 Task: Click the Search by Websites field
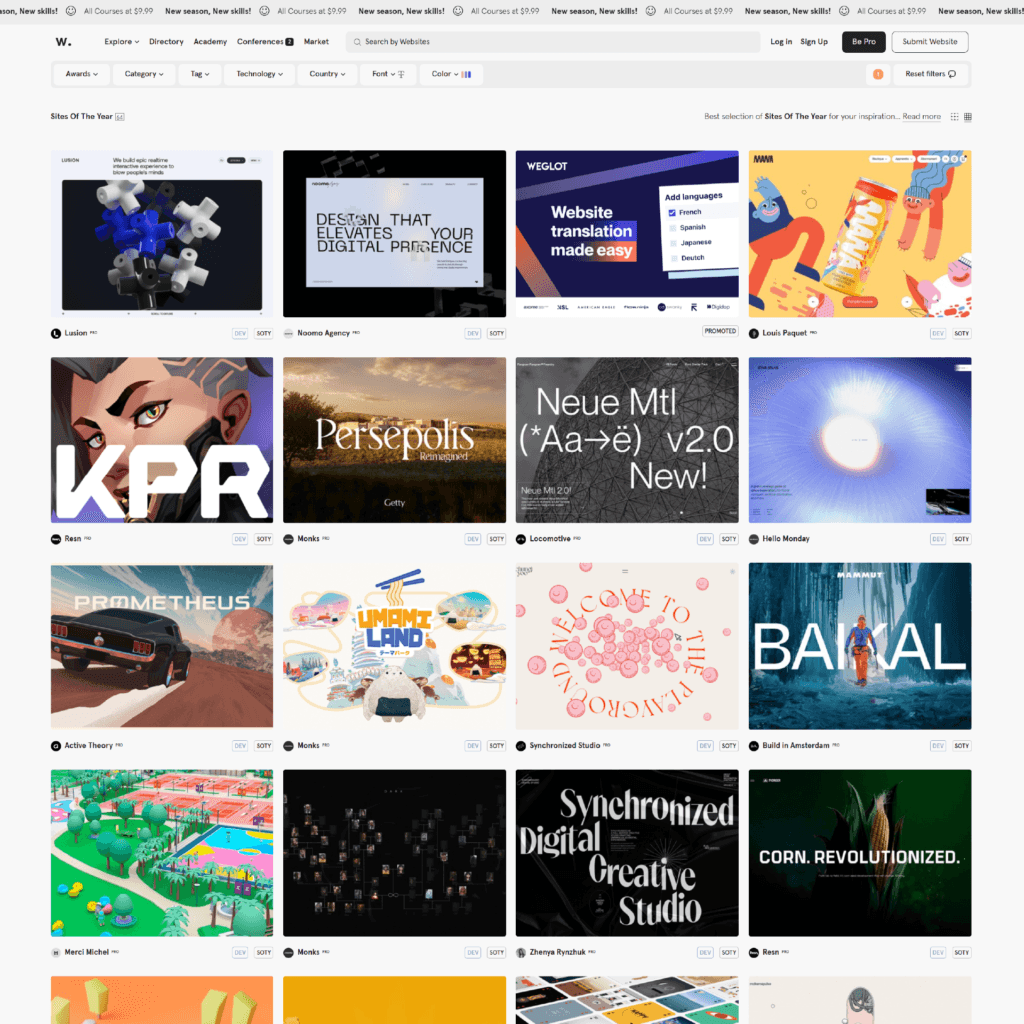click(552, 42)
